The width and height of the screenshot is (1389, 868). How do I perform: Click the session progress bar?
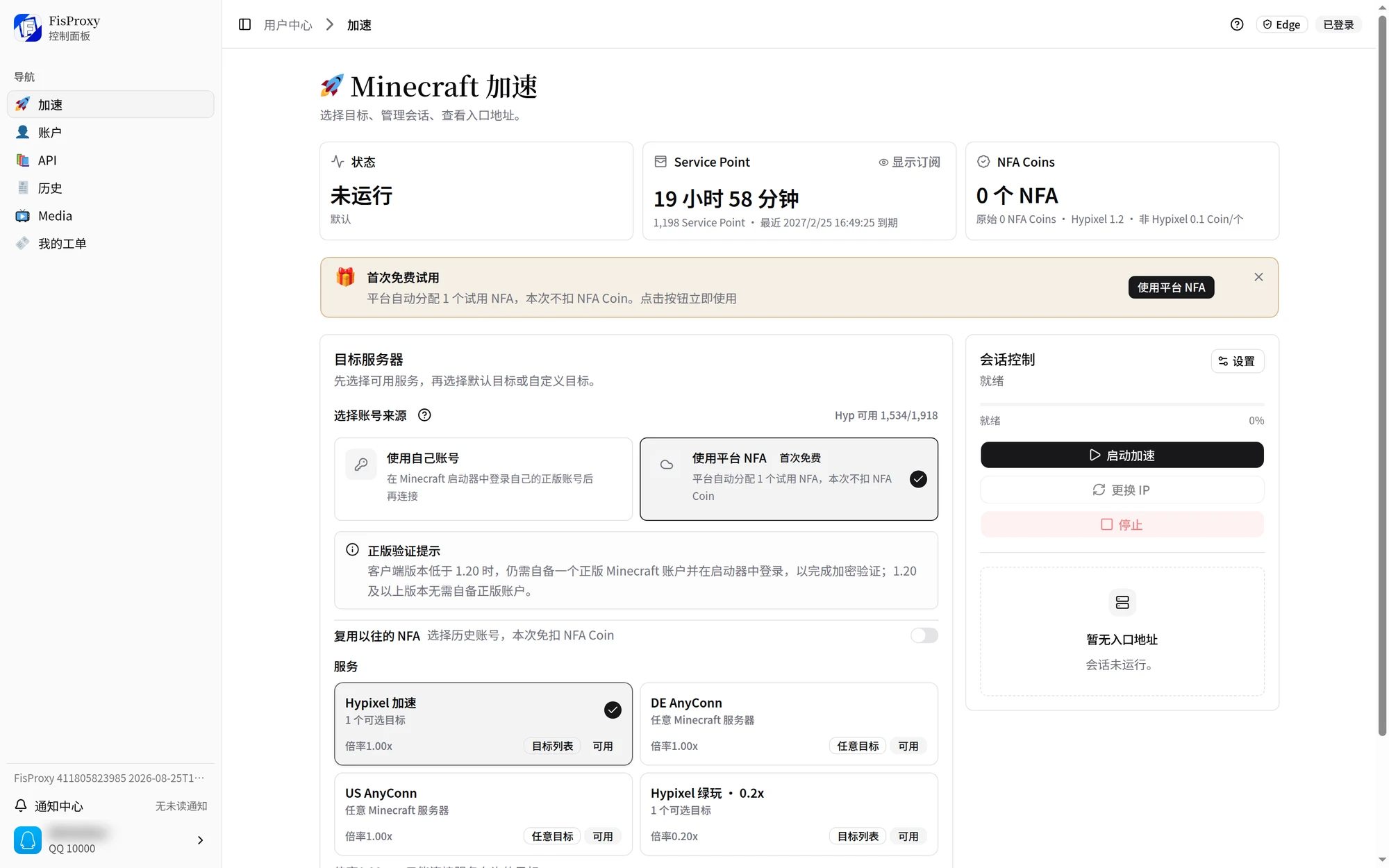point(1122,404)
